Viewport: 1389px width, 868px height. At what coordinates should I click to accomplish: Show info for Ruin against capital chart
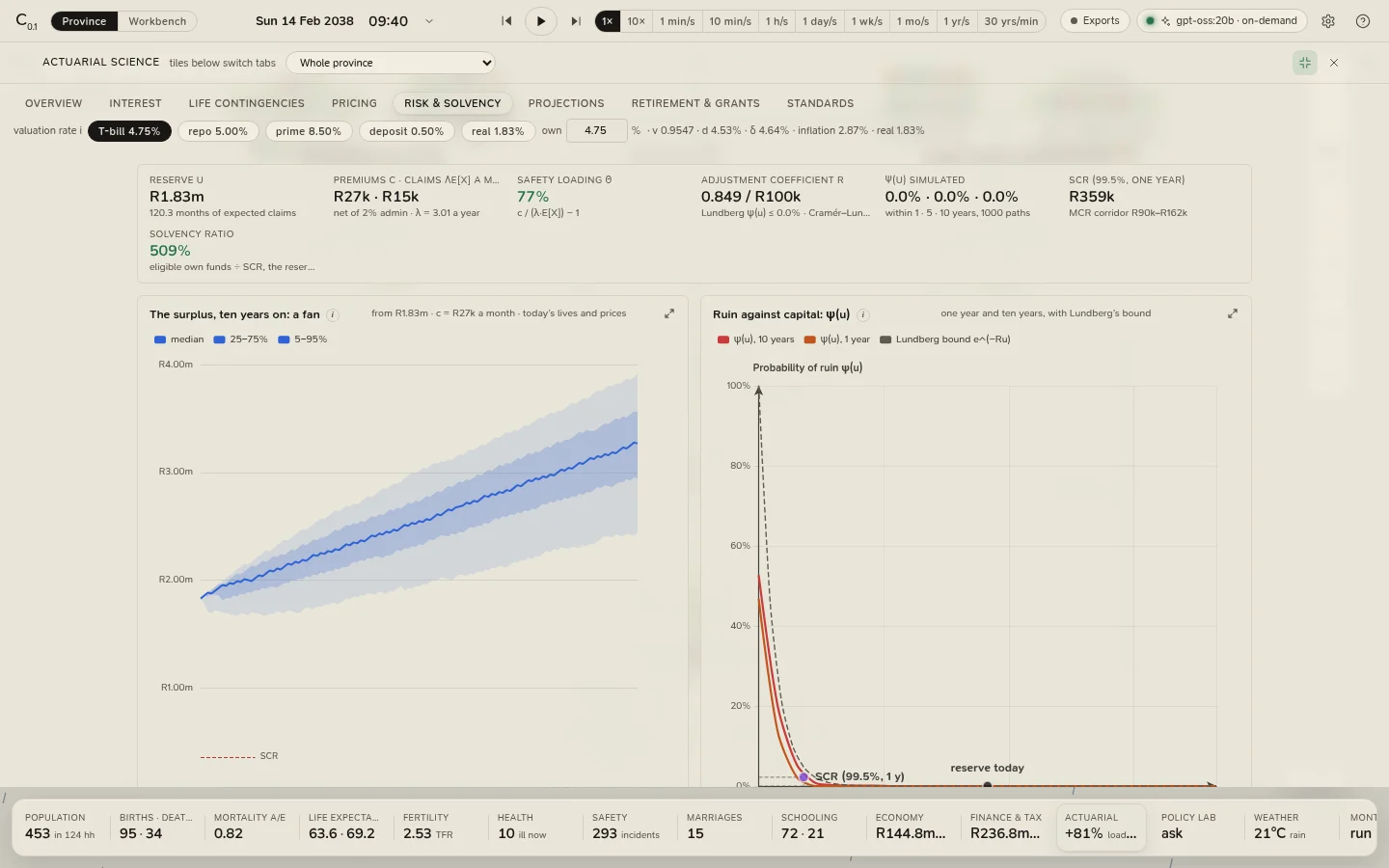click(863, 315)
